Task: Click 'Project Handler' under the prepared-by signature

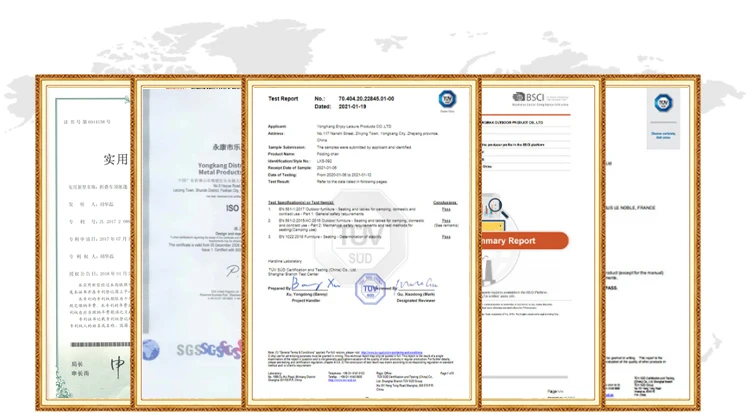Action: click(306, 300)
